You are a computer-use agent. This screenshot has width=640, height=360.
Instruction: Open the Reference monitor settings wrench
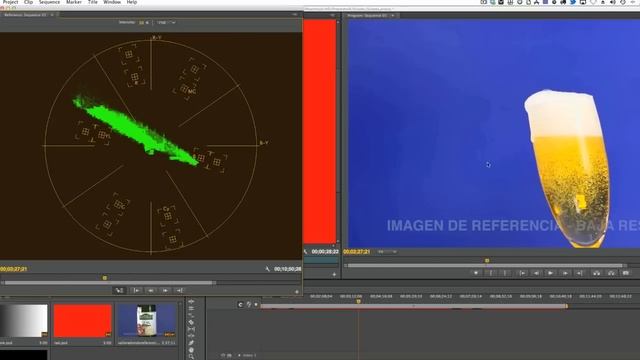[267, 269]
